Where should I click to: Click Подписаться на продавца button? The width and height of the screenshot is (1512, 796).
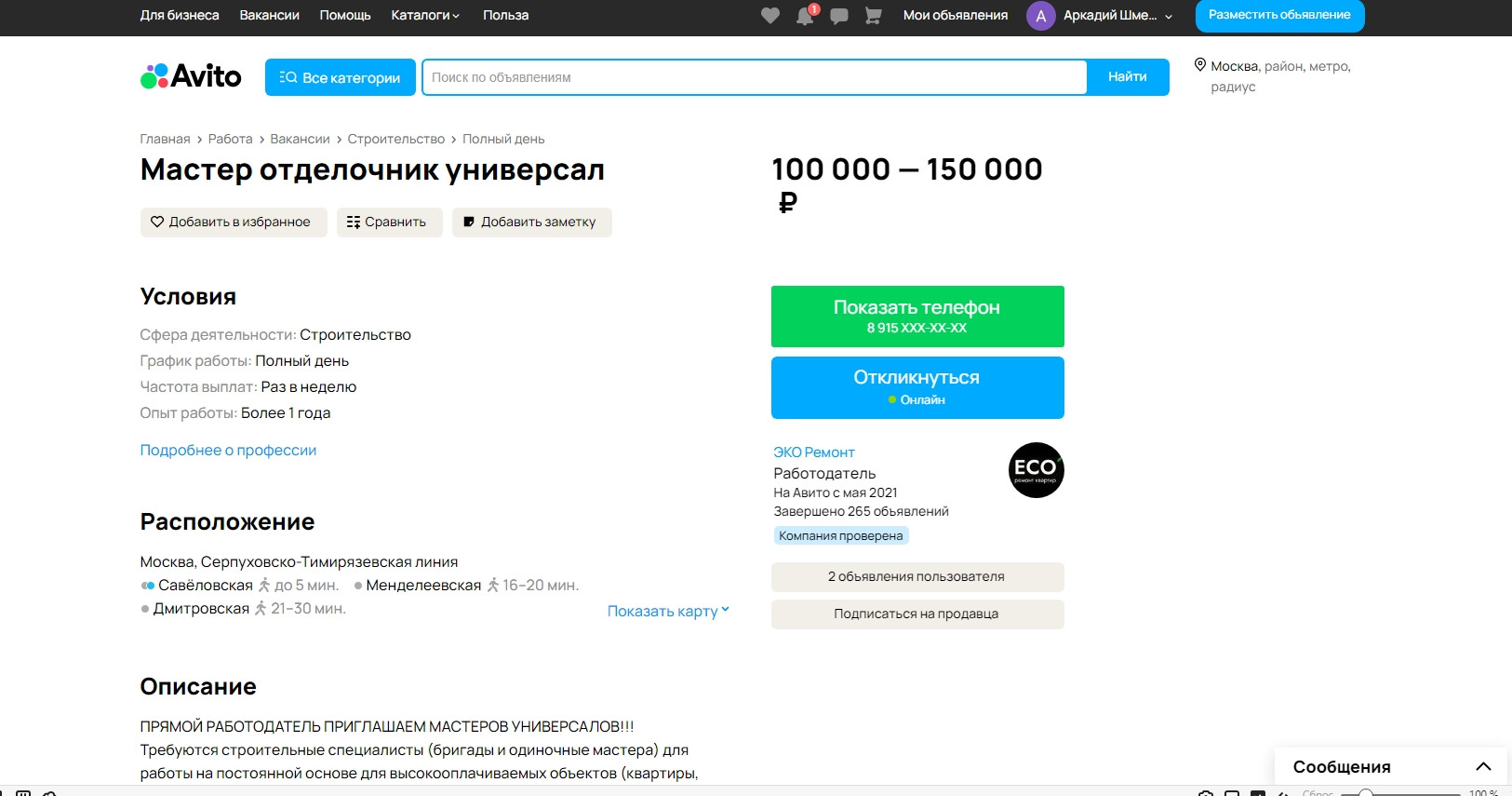pos(917,614)
